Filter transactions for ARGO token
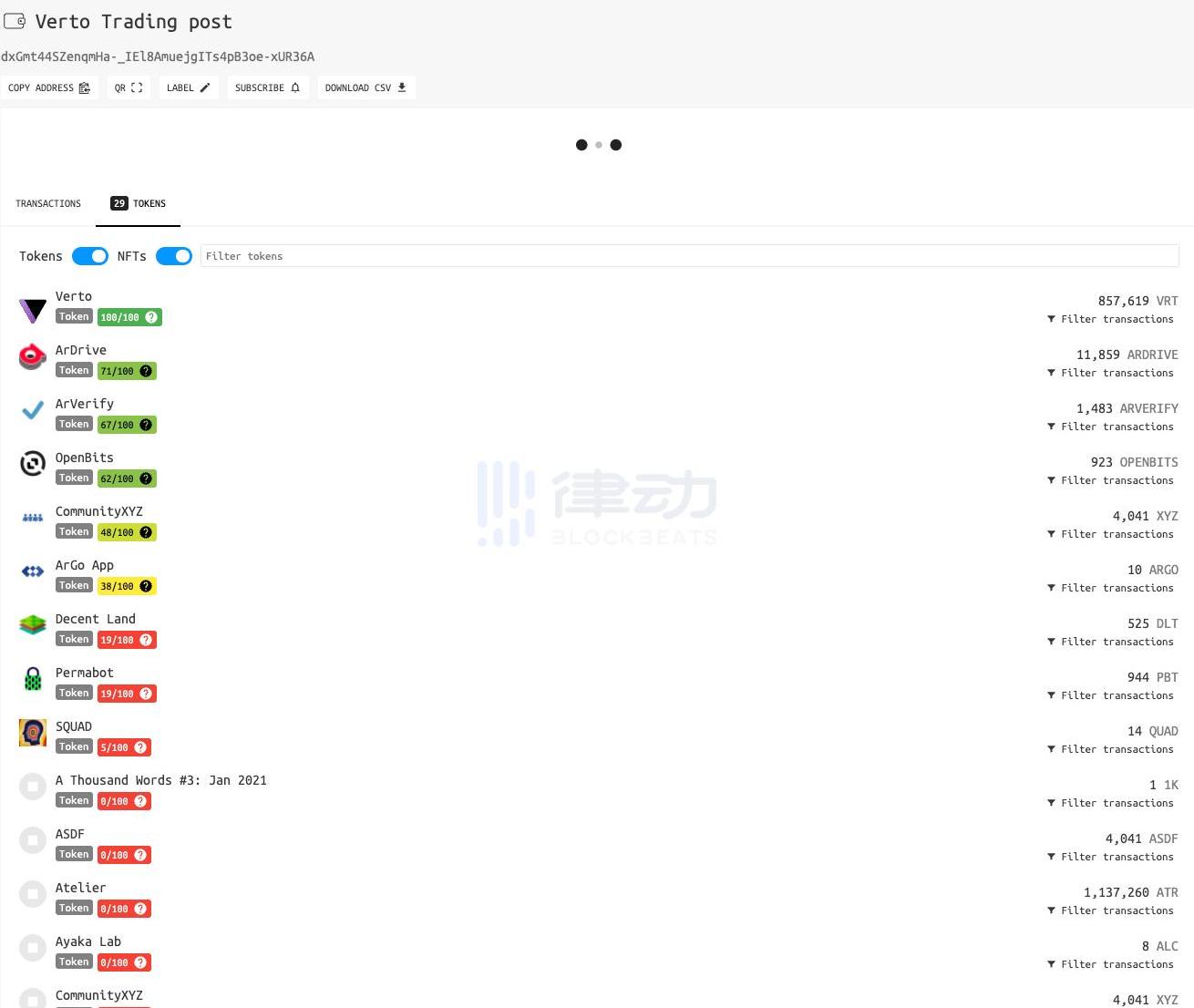 pos(1110,588)
